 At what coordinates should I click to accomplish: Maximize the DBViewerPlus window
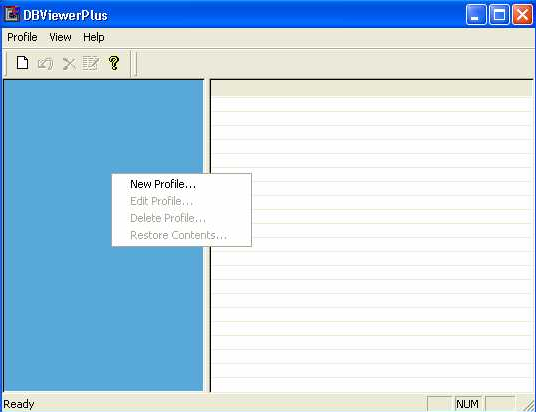499,15
